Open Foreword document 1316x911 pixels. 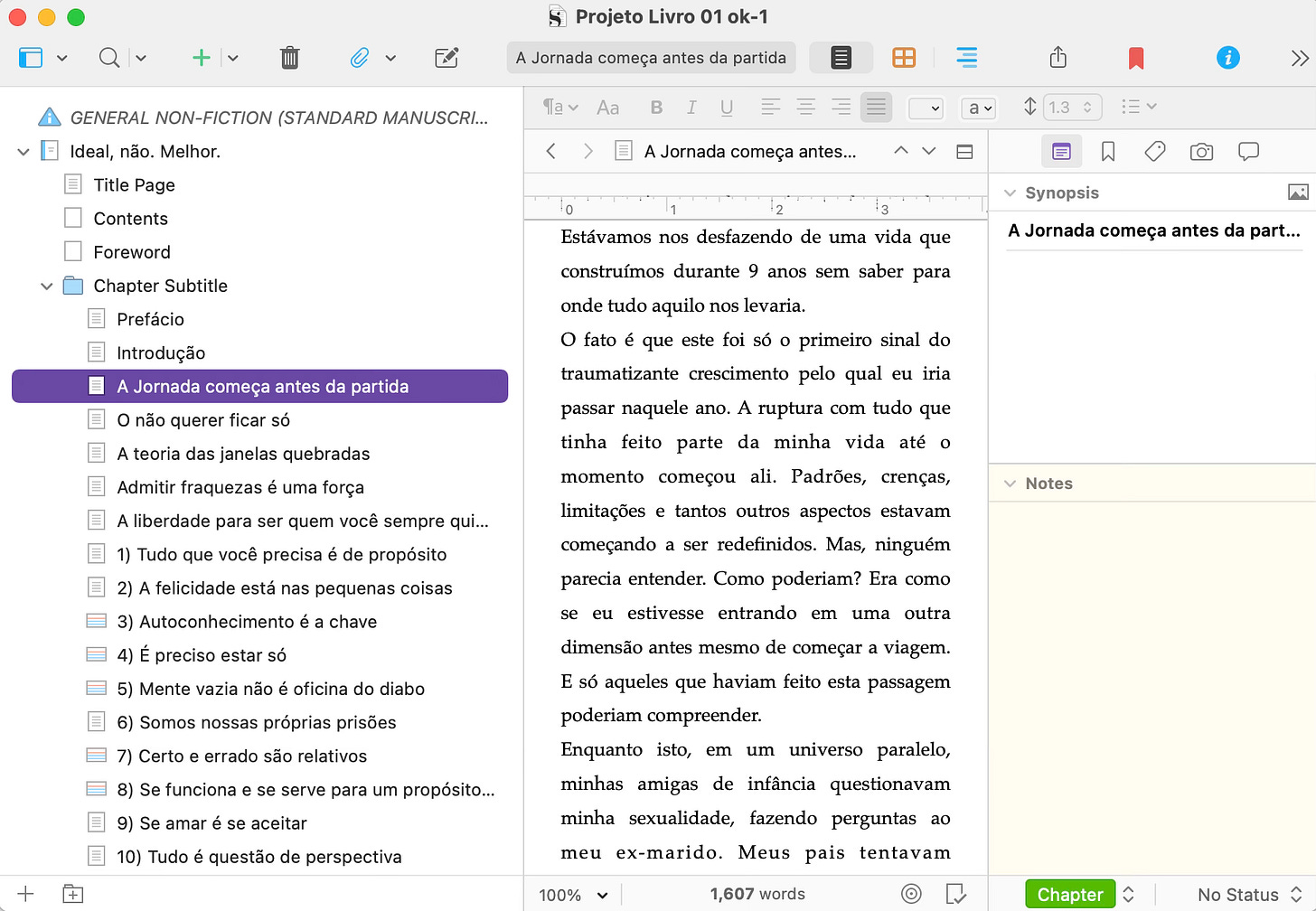132,252
